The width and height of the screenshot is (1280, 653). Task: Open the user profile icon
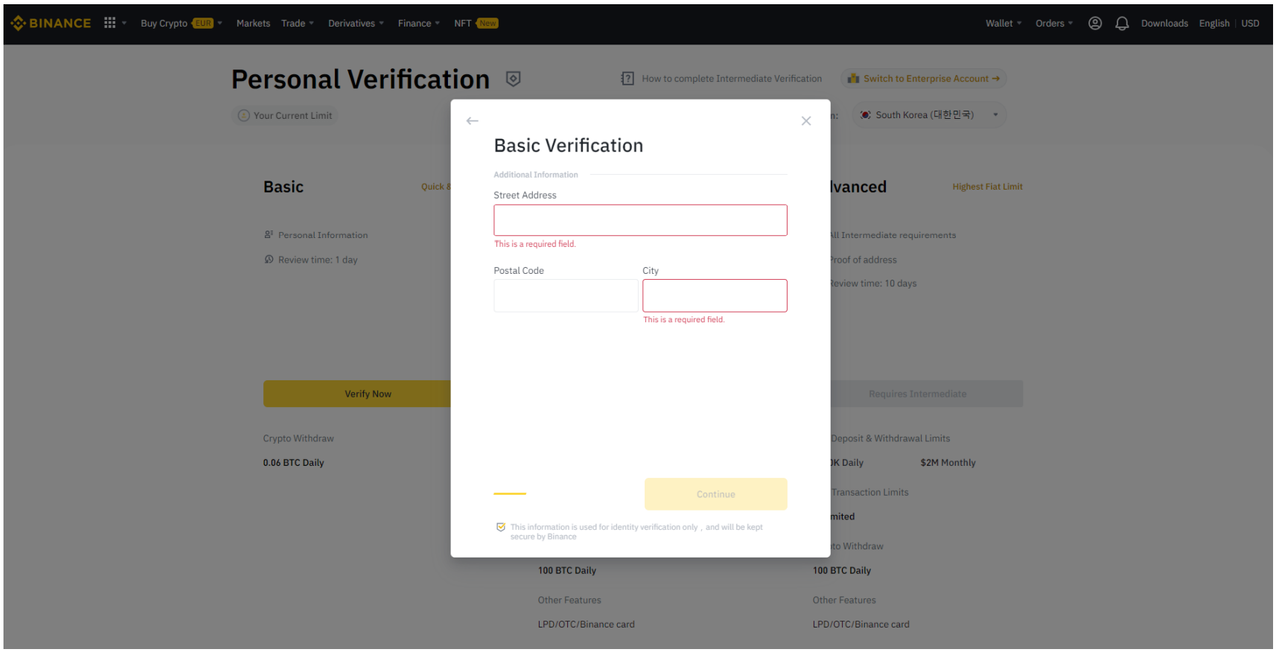[1095, 23]
